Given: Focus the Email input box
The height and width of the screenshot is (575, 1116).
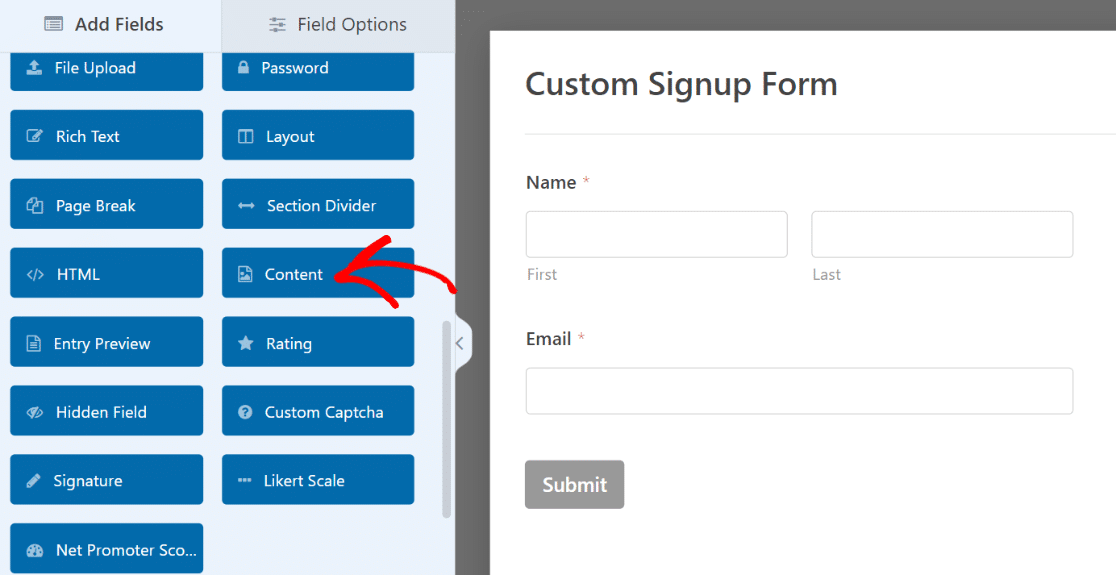Looking at the screenshot, I should coord(799,391).
